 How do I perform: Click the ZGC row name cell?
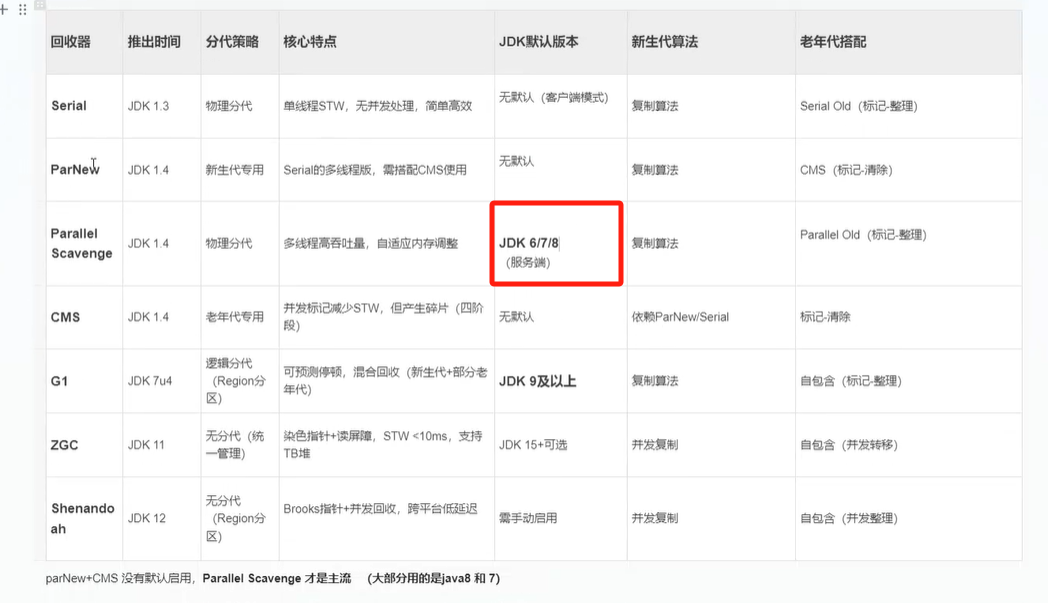(65, 445)
